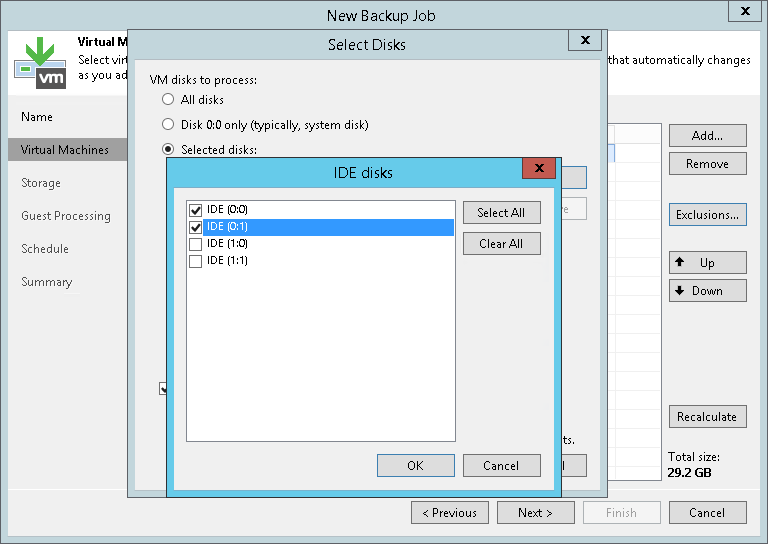This screenshot has height=544, width=768.
Task: Click the 29.2 GB total size value
Action: (689, 473)
